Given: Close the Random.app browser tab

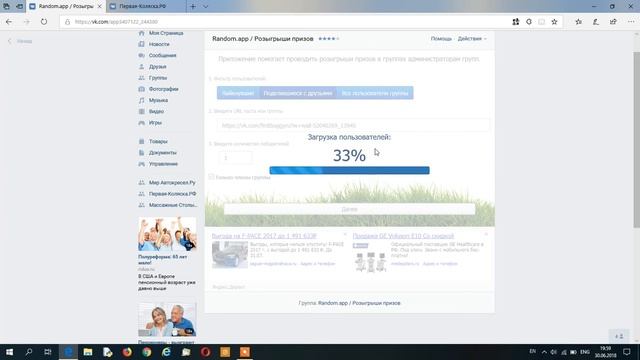Looking at the screenshot, I should (x=100, y=7).
